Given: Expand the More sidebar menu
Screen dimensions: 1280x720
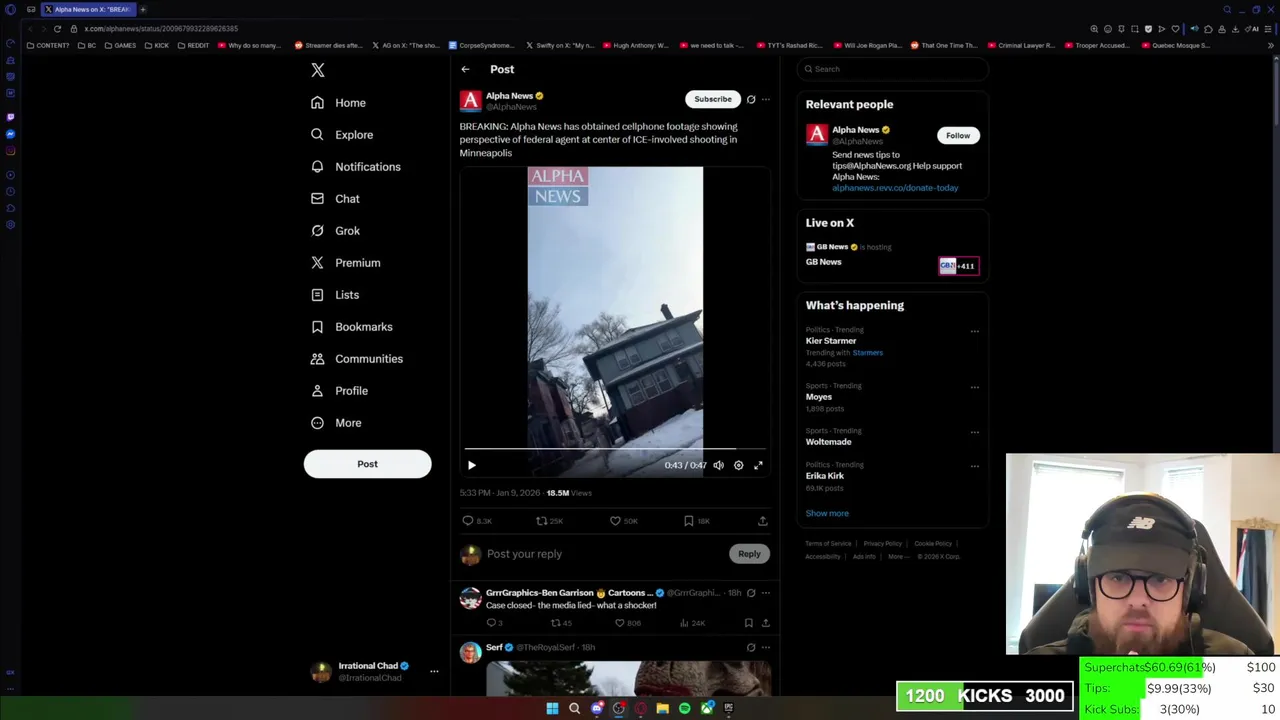Looking at the screenshot, I should tap(336, 423).
